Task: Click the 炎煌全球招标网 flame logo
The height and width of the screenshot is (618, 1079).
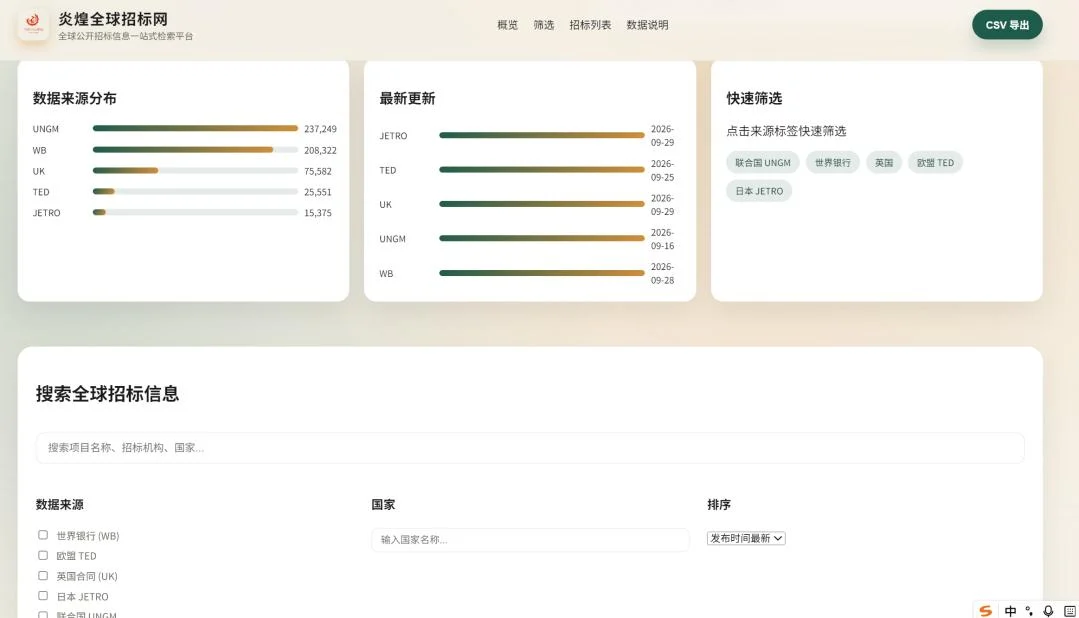Action: point(33,25)
